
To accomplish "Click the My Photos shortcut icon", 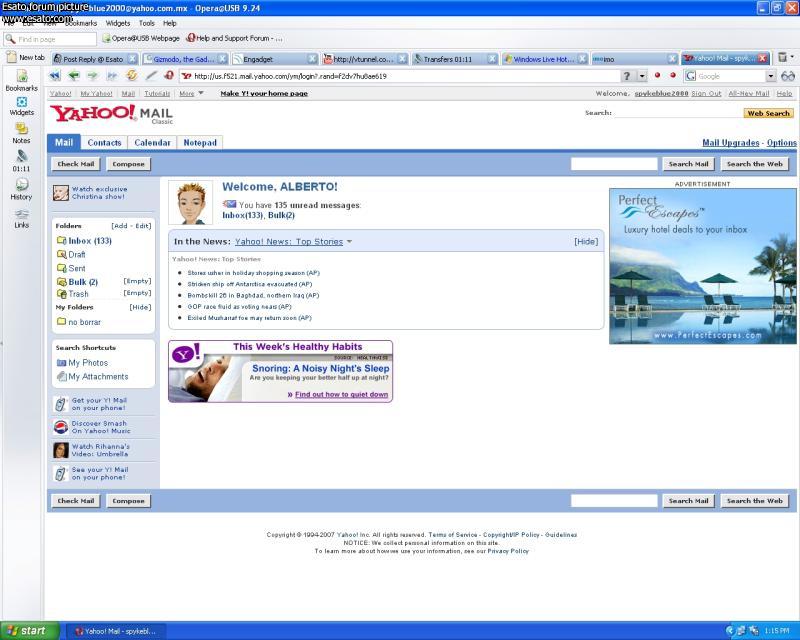I will (x=61, y=363).
